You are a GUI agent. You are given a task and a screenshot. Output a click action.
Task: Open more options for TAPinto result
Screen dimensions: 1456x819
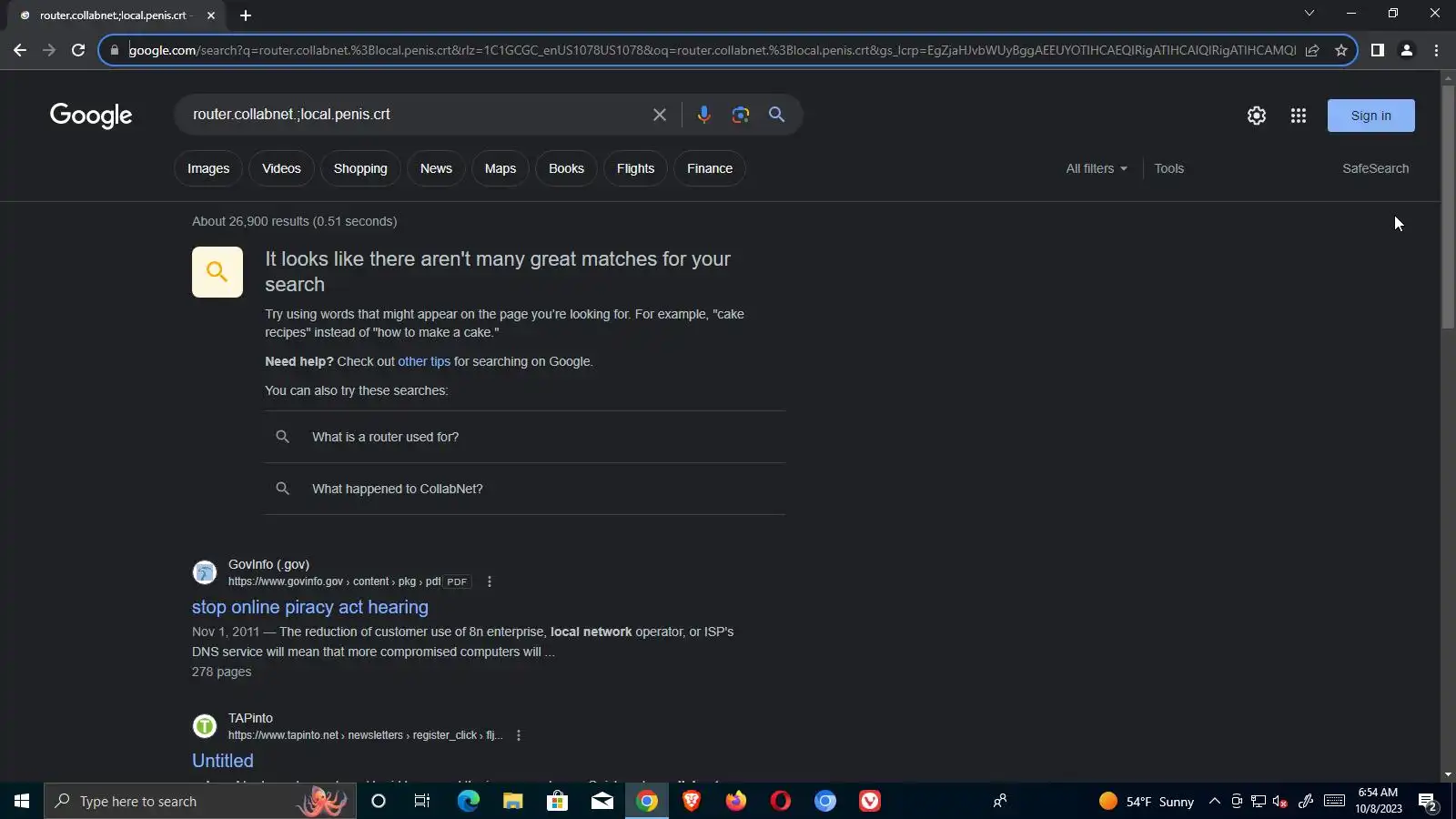519,735
